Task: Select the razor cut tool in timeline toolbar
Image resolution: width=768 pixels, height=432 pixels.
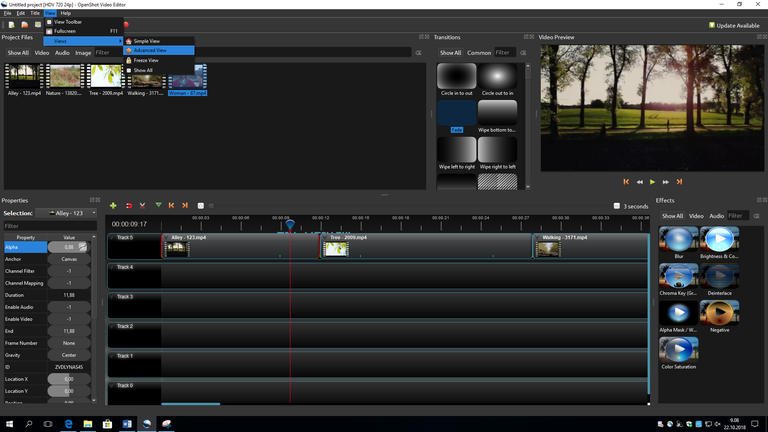Action: pyautogui.click(x=142, y=205)
